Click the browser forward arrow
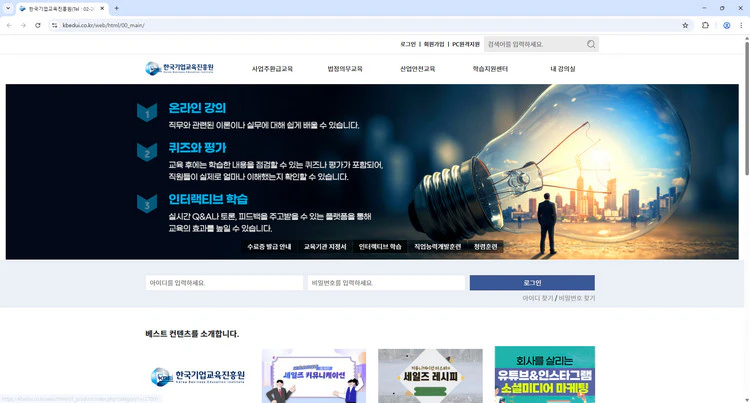The width and height of the screenshot is (750, 403). (23, 25)
